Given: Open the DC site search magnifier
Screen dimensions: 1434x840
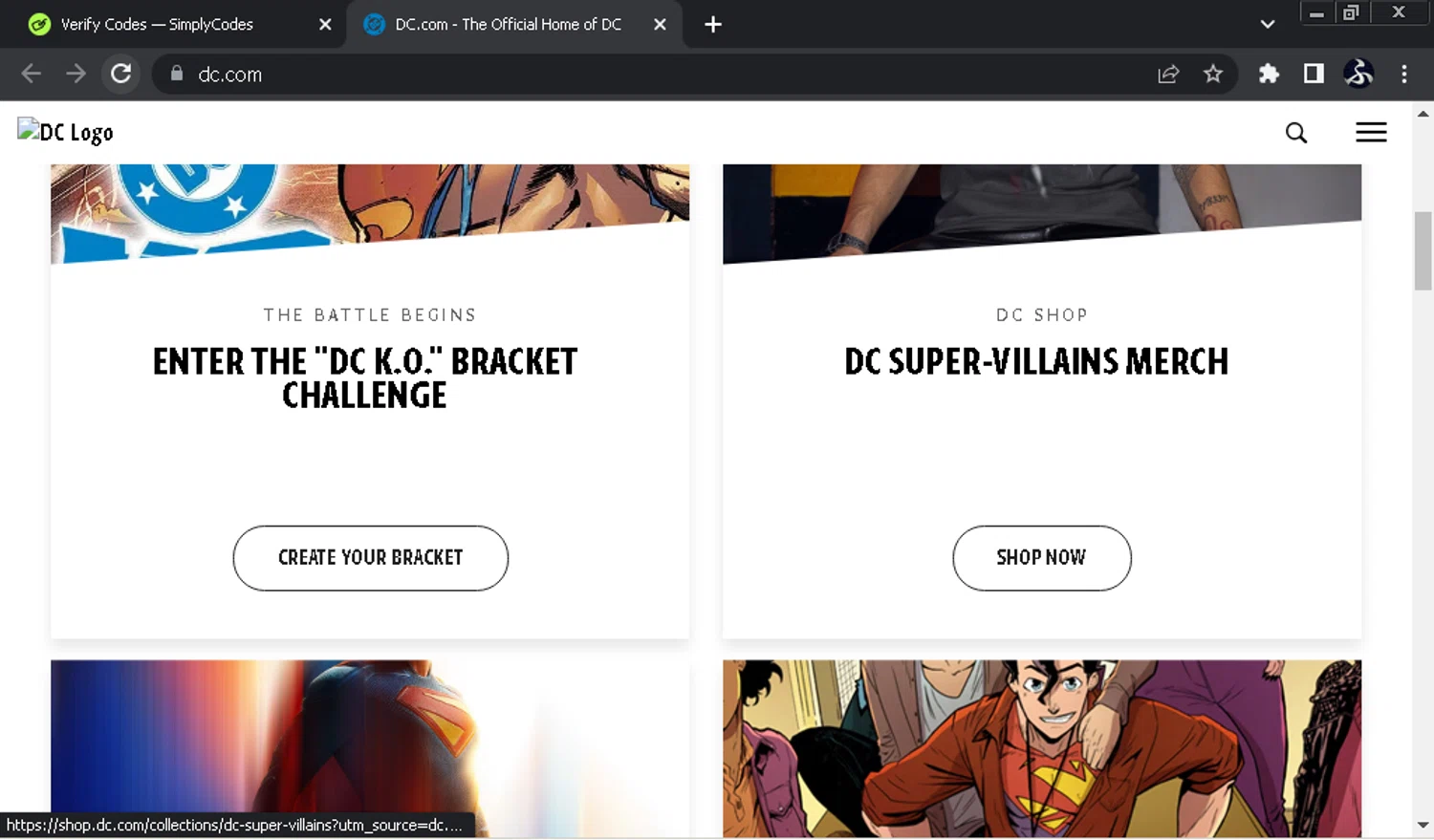Looking at the screenshot, I should pos(1296,133).
